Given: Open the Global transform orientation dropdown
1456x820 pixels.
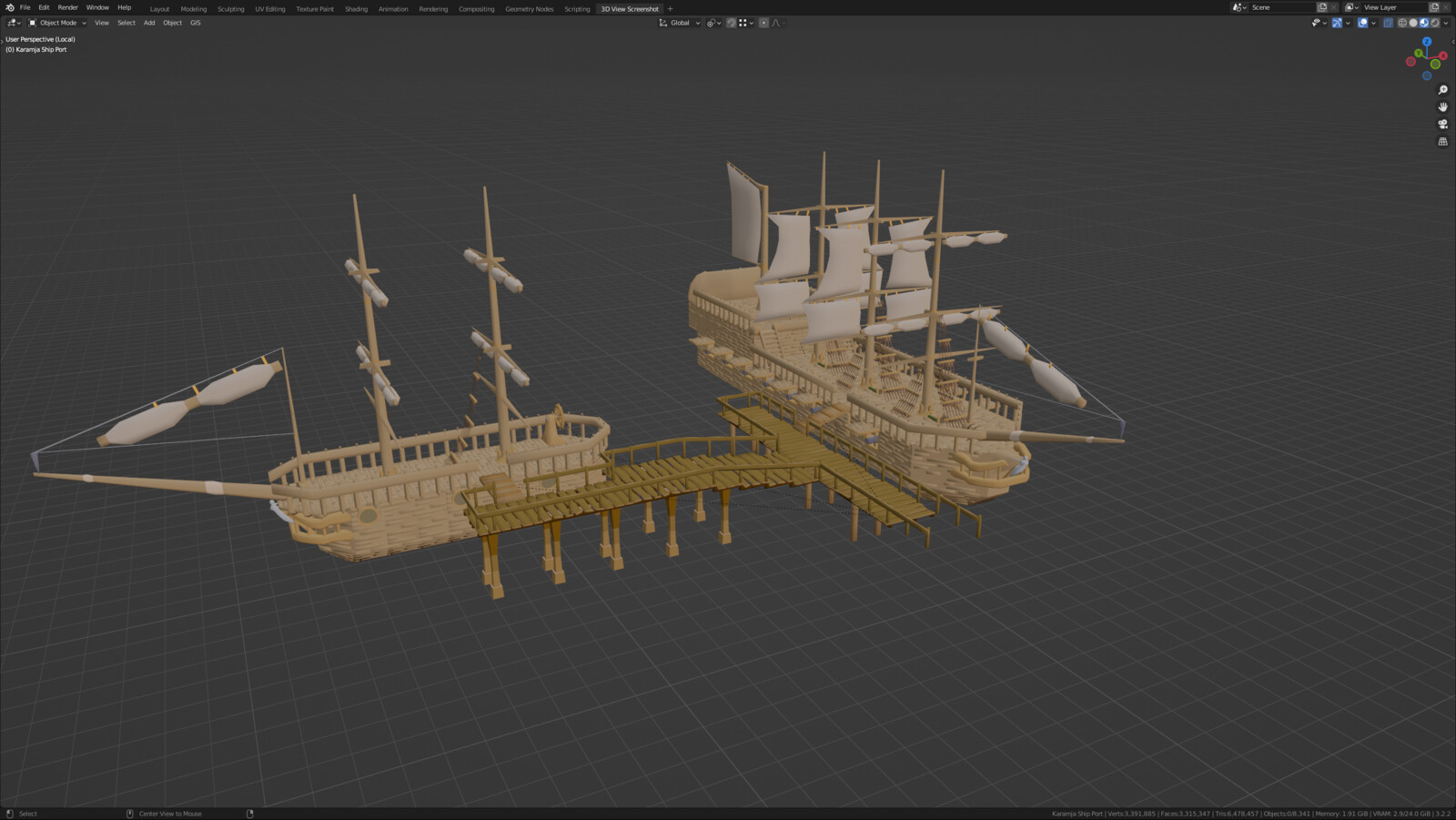Looking at the screenshot, I should 680,23.
